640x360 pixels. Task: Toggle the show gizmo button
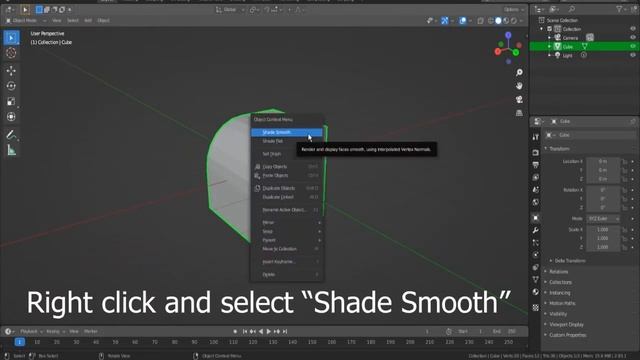point(444,20)
